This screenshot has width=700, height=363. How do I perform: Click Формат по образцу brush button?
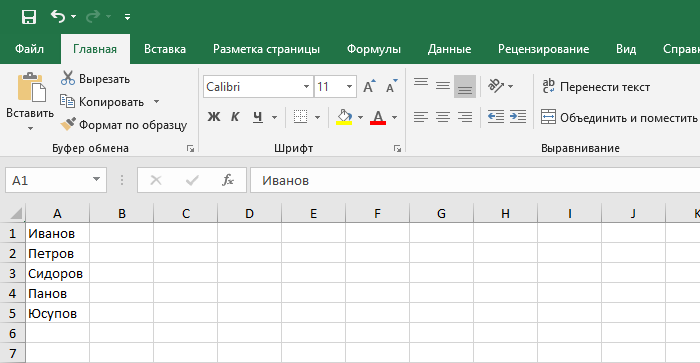[x=124, y=125]
